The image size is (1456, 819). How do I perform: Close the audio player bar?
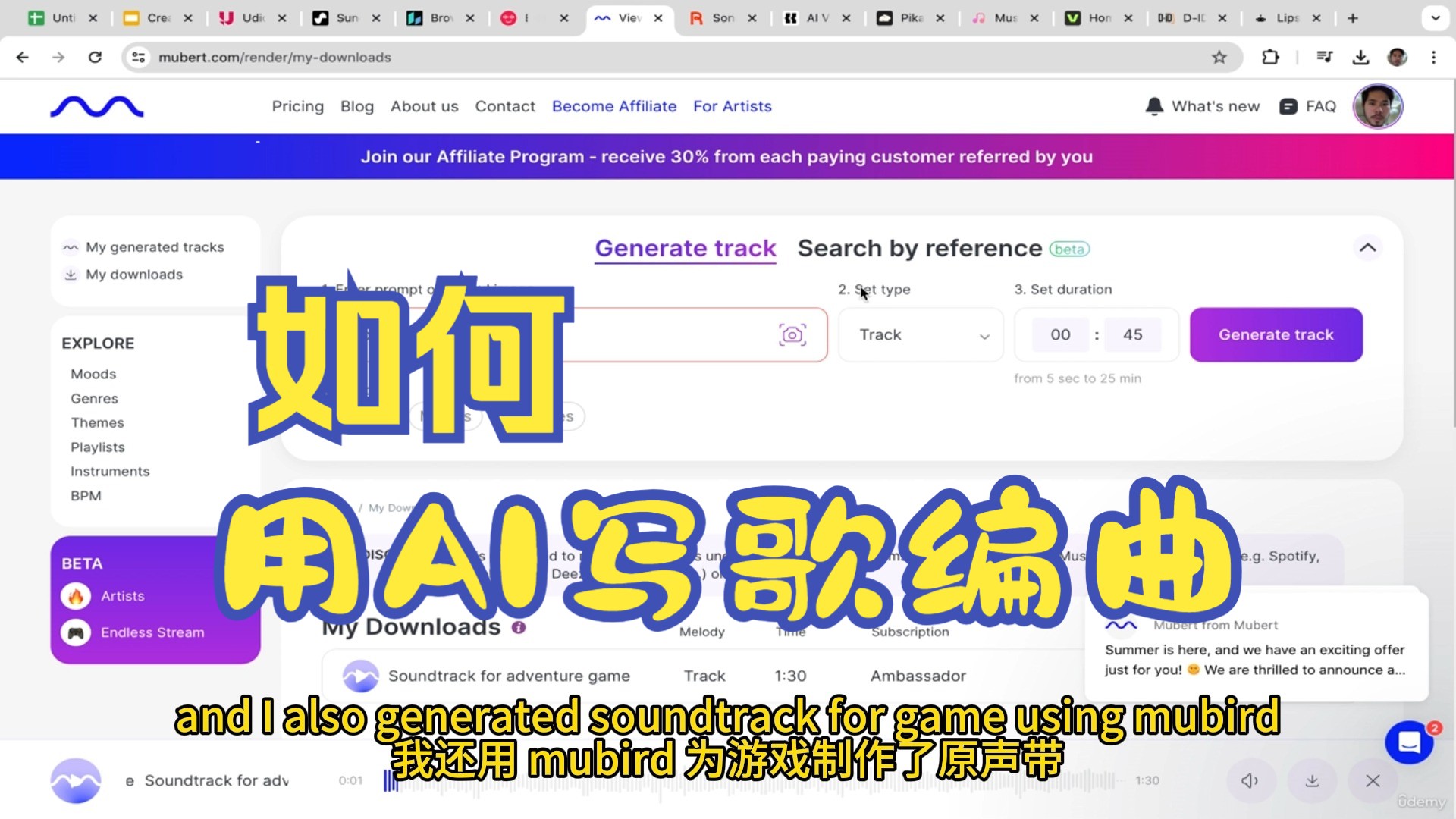click(x=1373, y=780)
